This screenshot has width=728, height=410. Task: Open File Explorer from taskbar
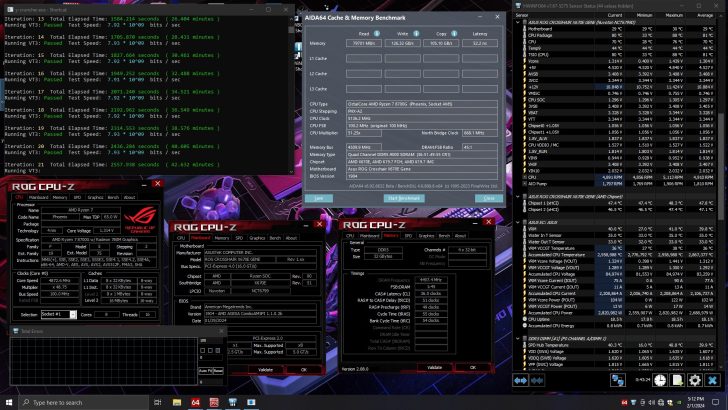tap(176, 402)
